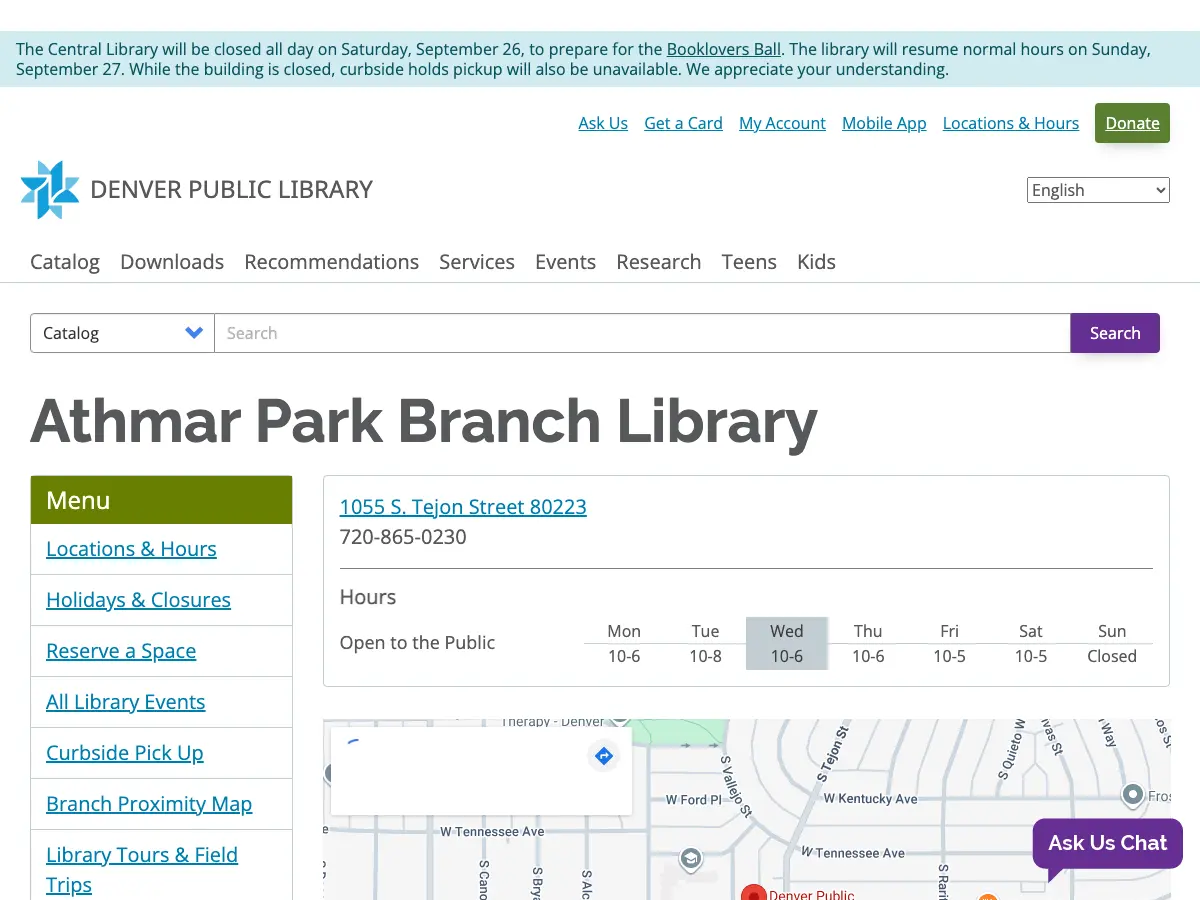Click the Wed hours column header

(x=786, y=631)
